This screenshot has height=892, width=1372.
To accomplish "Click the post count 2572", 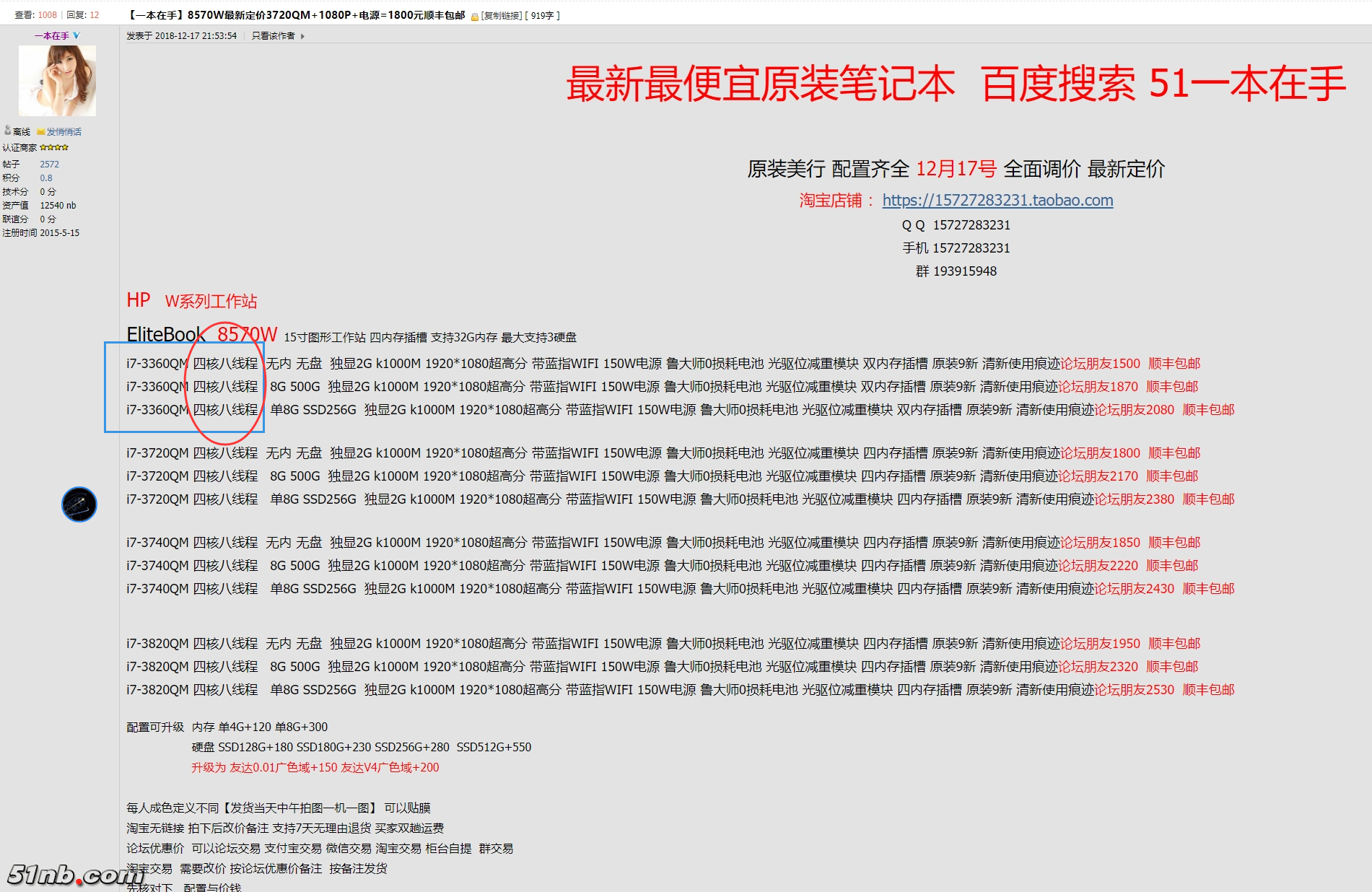I will click(49, 165).
